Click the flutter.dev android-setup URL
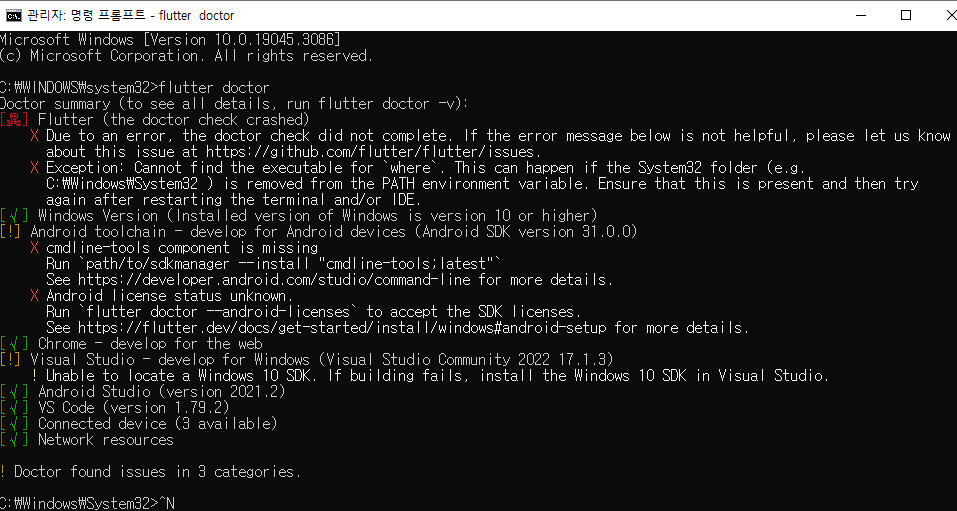957x511 pixels. click(x=342, y=328)
